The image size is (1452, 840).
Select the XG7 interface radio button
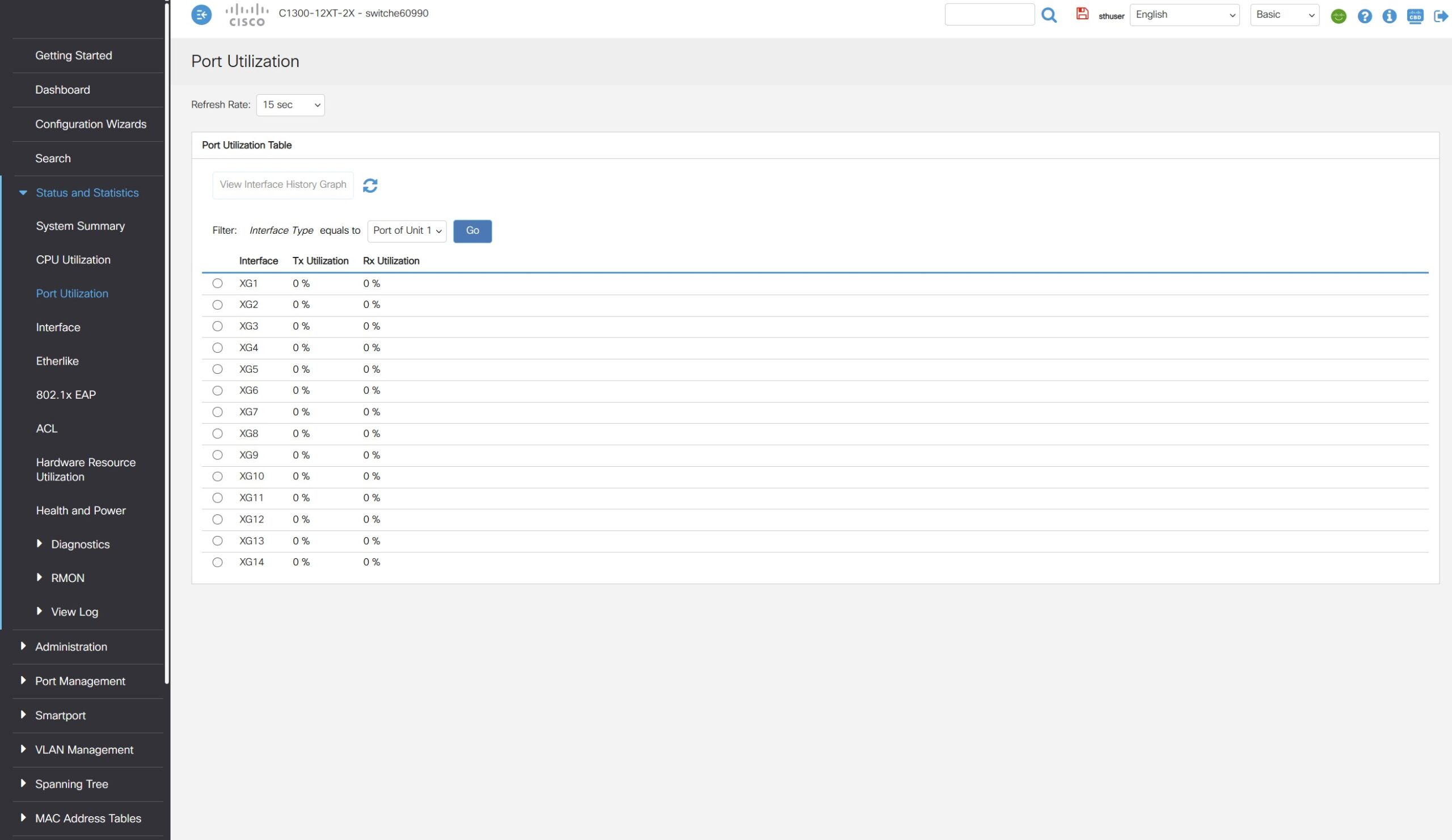pos(217,412)
